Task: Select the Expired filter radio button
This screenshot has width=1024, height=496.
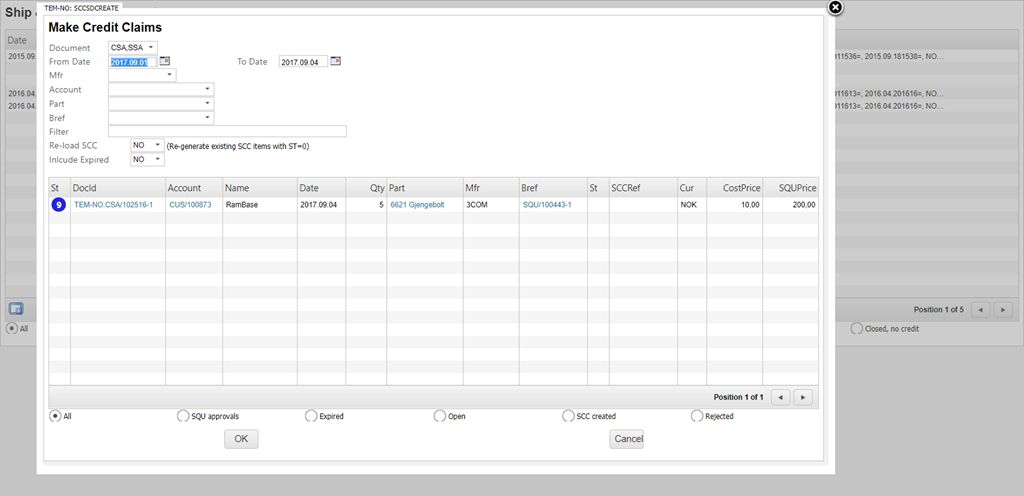Action: (x=311, y=416)
